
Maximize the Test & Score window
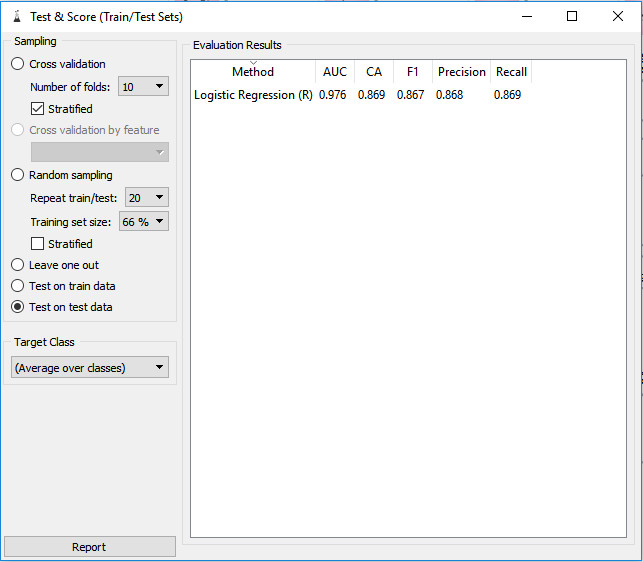point(572,16)
